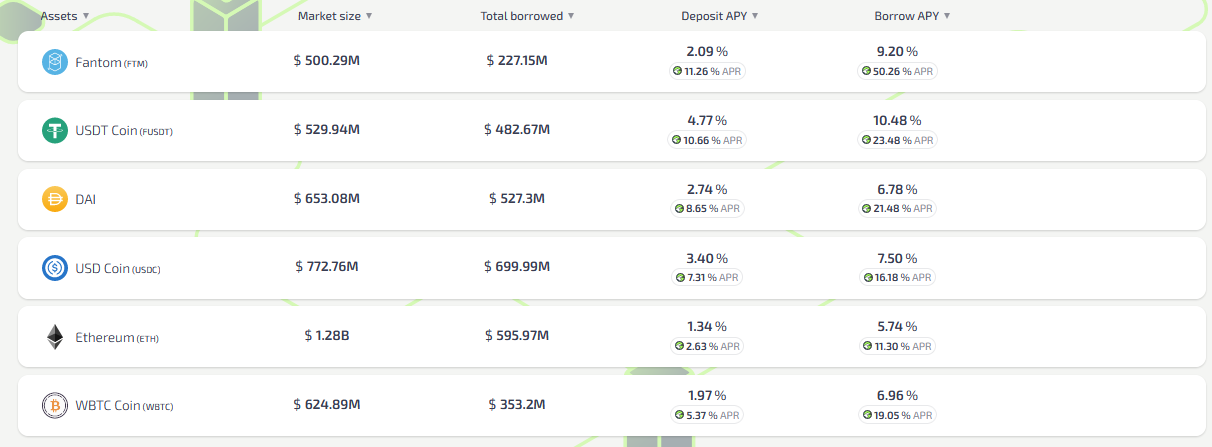
Task: Click reward icon beside Ethereum 2.63% APR
Action: [679, 346]
